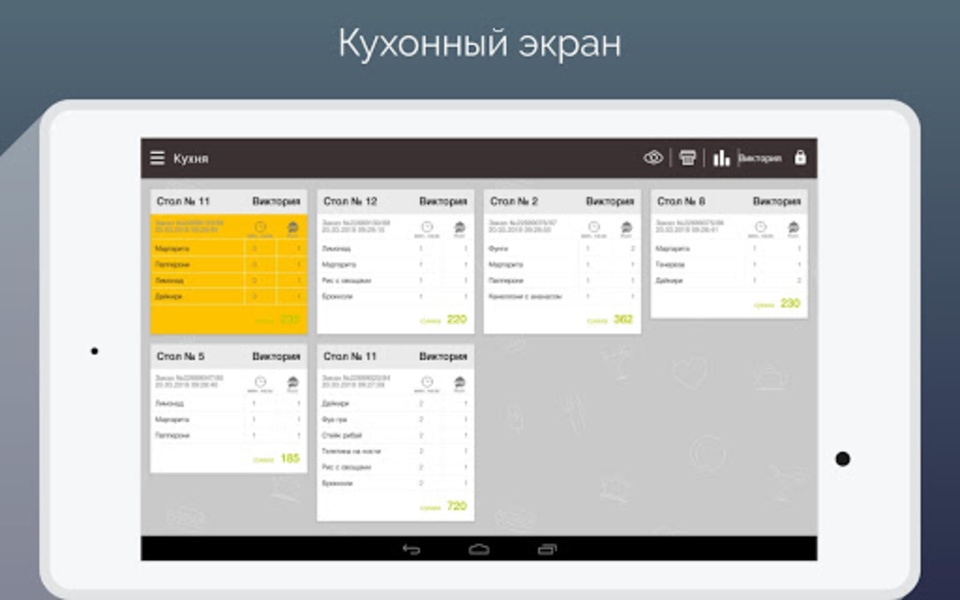960x600 pixels.
Task: Select Фуа гра row in Стол № 11 card
Action: tap(395, 419)
